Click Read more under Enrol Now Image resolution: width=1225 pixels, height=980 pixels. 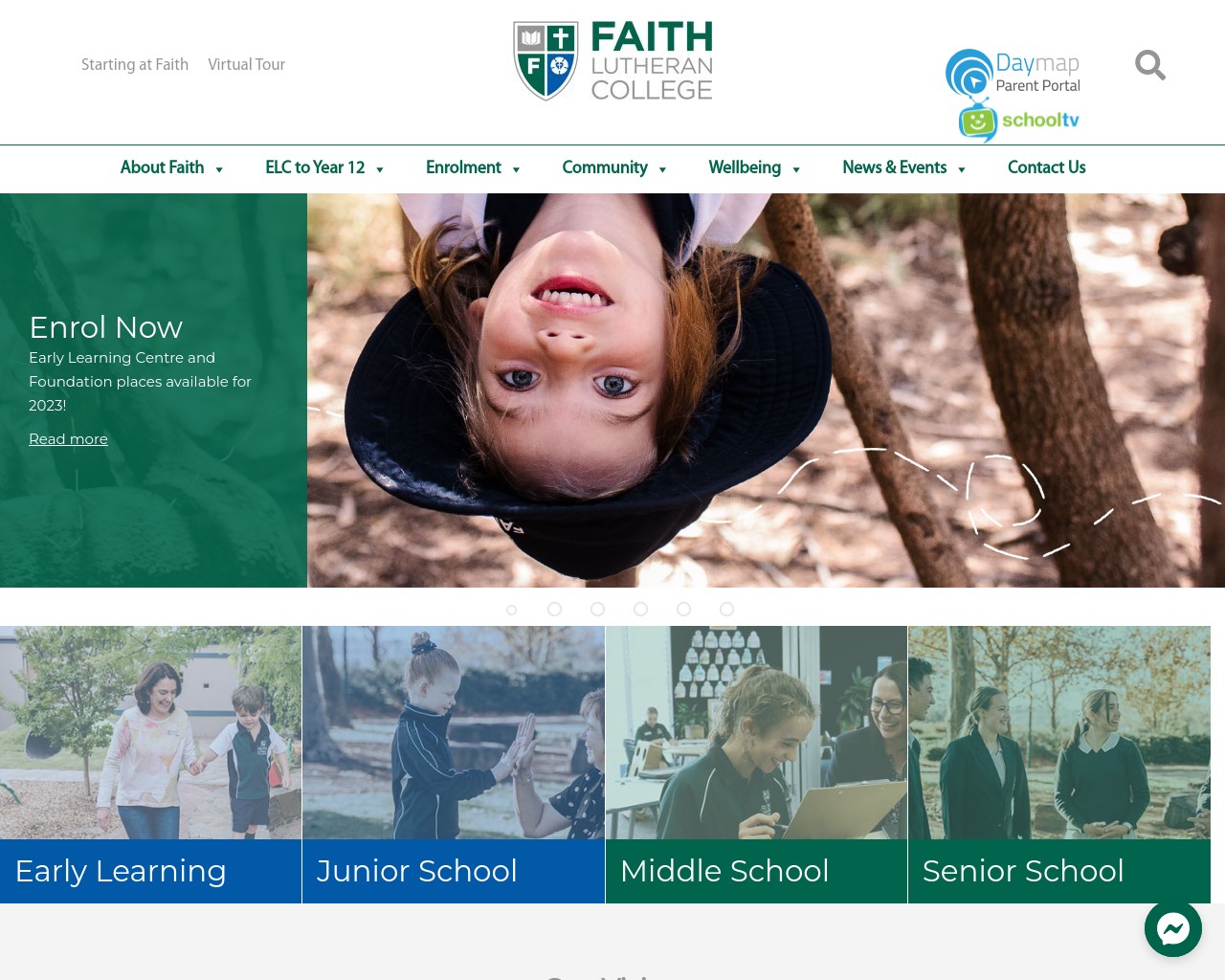pyautogui.click(x=68, y=439)
